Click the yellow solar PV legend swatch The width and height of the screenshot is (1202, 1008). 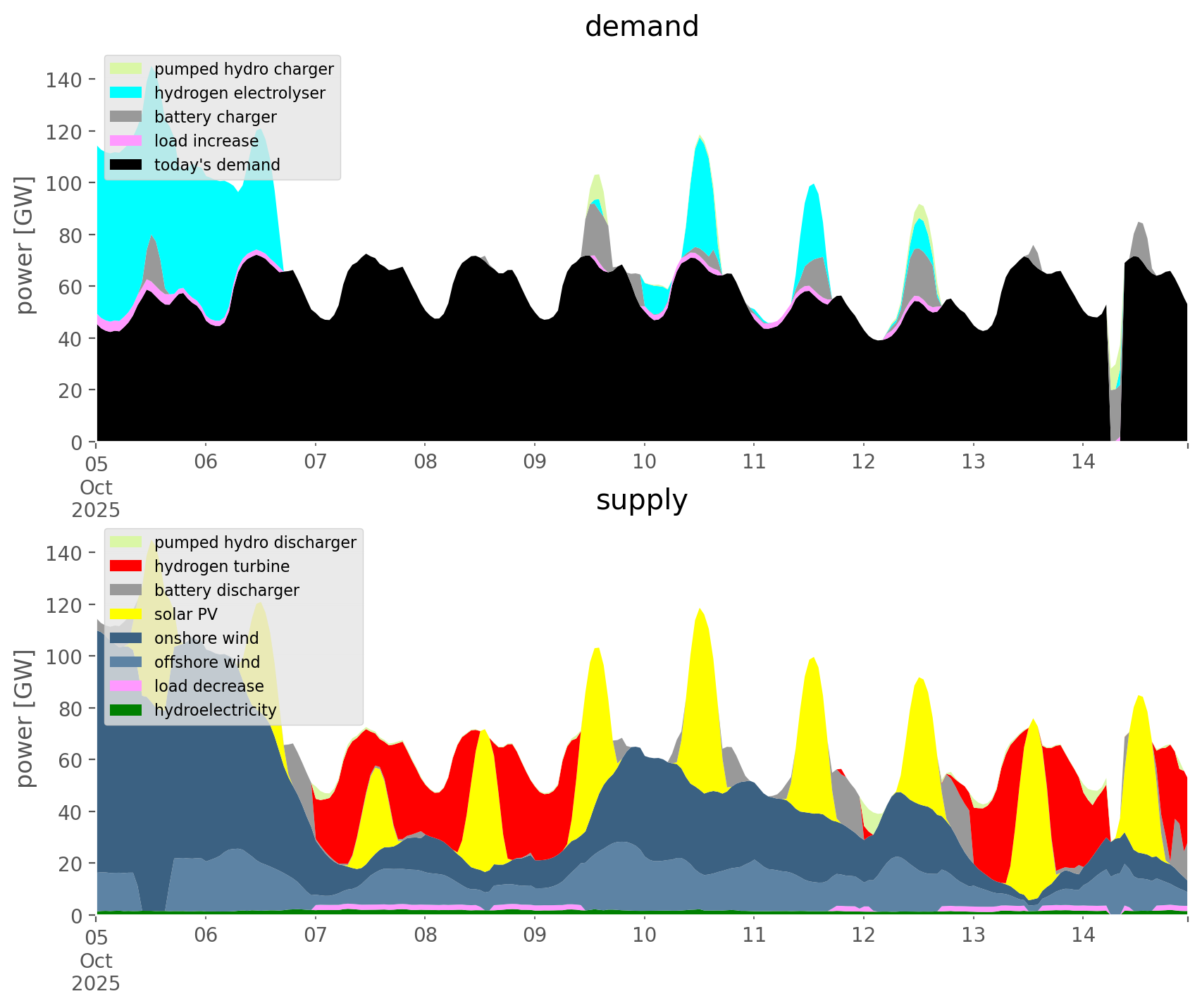126,614
